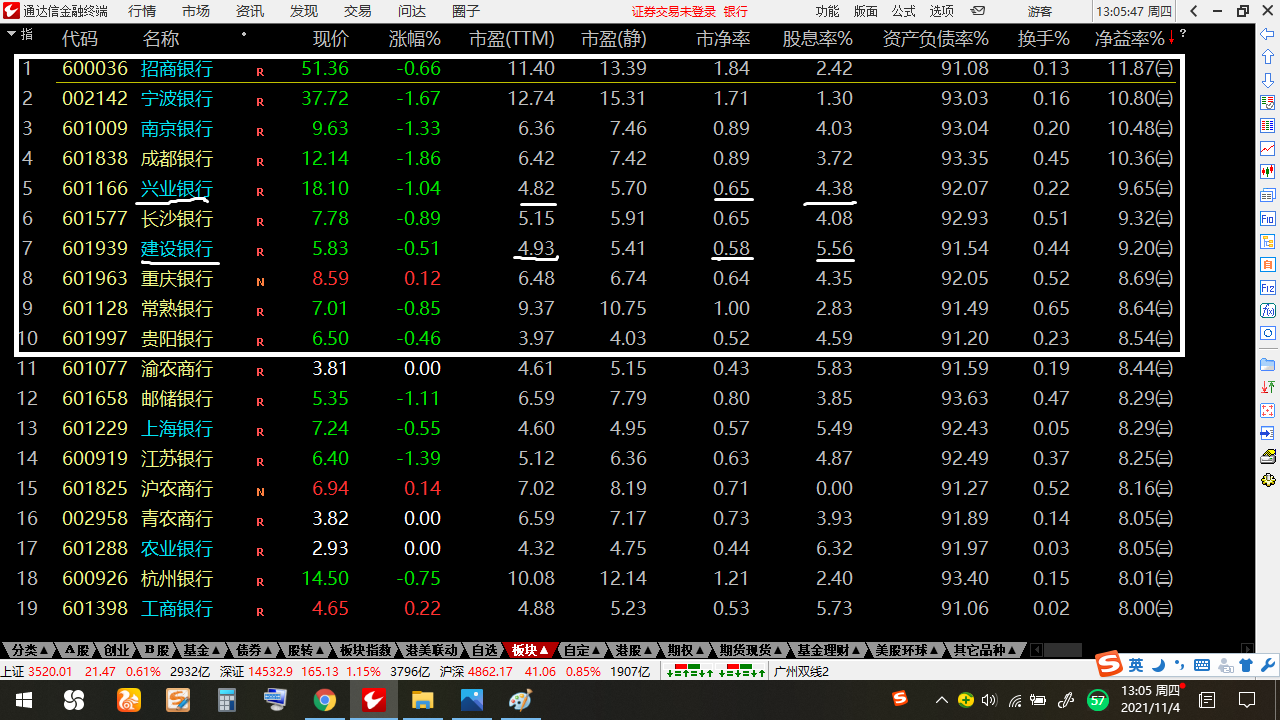1280x720 pixels.
Task: Open the line chart icon in the right sidebar
Action: pyautogui.click(x=1268, y=148)
